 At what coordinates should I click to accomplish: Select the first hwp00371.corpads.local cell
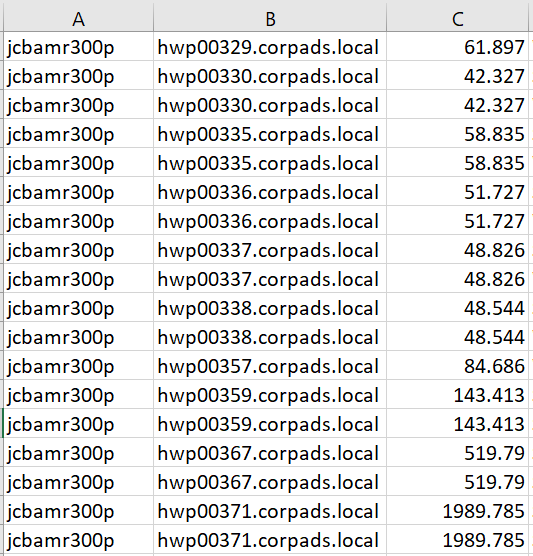pos(270,510)
